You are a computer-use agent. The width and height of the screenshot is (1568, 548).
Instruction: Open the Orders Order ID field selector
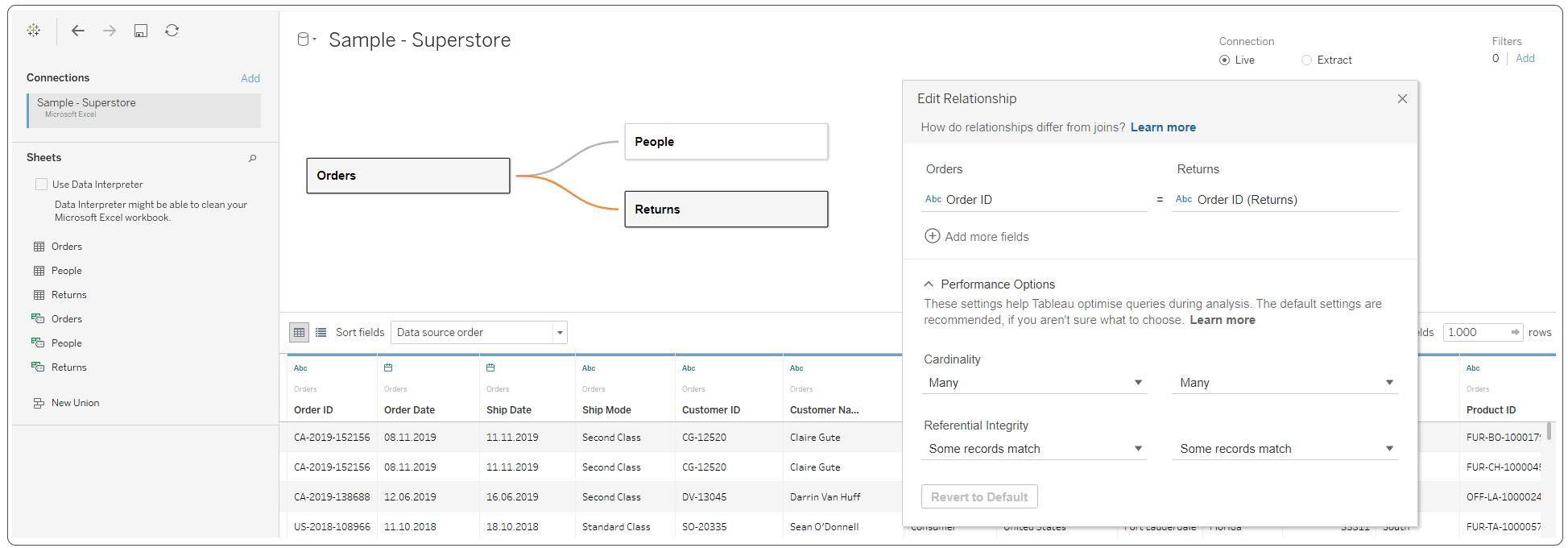click(1034, 200)
